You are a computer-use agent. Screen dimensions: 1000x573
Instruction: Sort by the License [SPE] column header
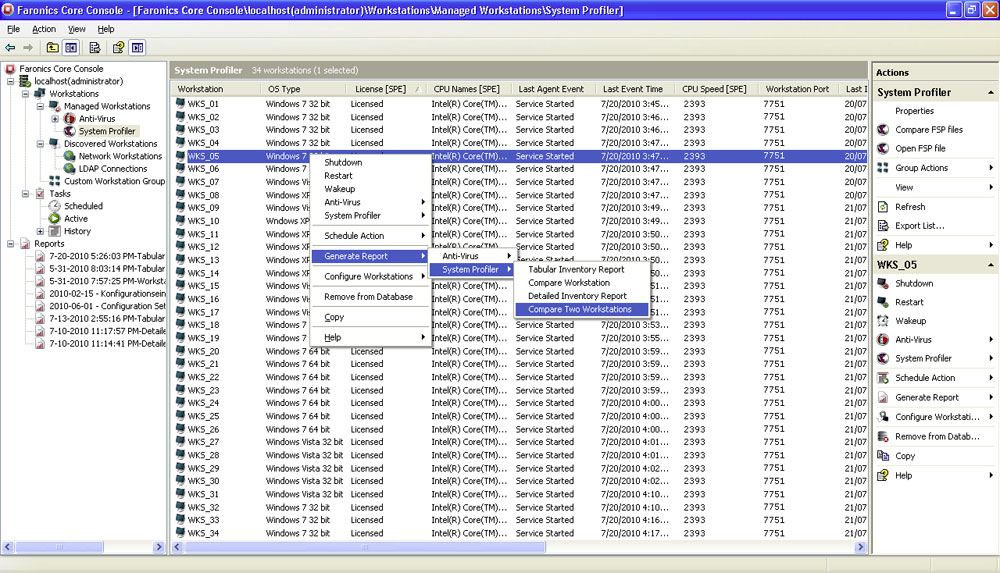coord(385,89)
